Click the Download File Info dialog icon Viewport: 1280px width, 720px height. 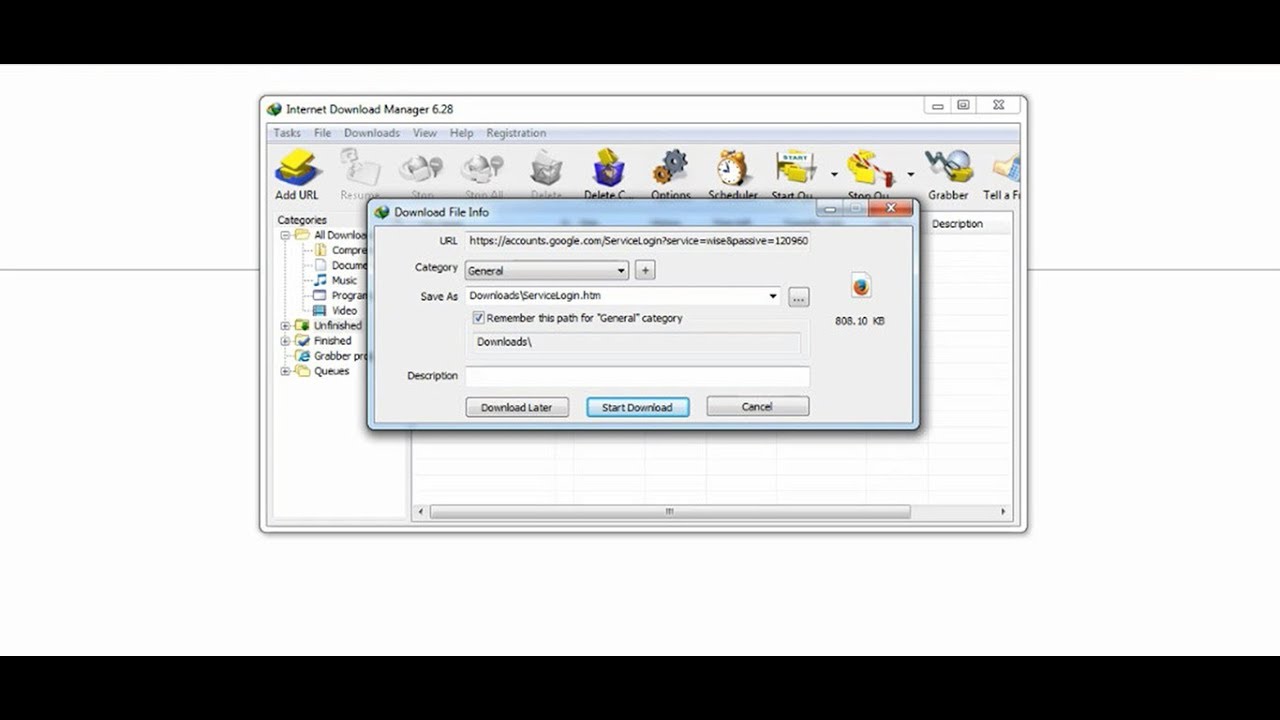[382, 212]
